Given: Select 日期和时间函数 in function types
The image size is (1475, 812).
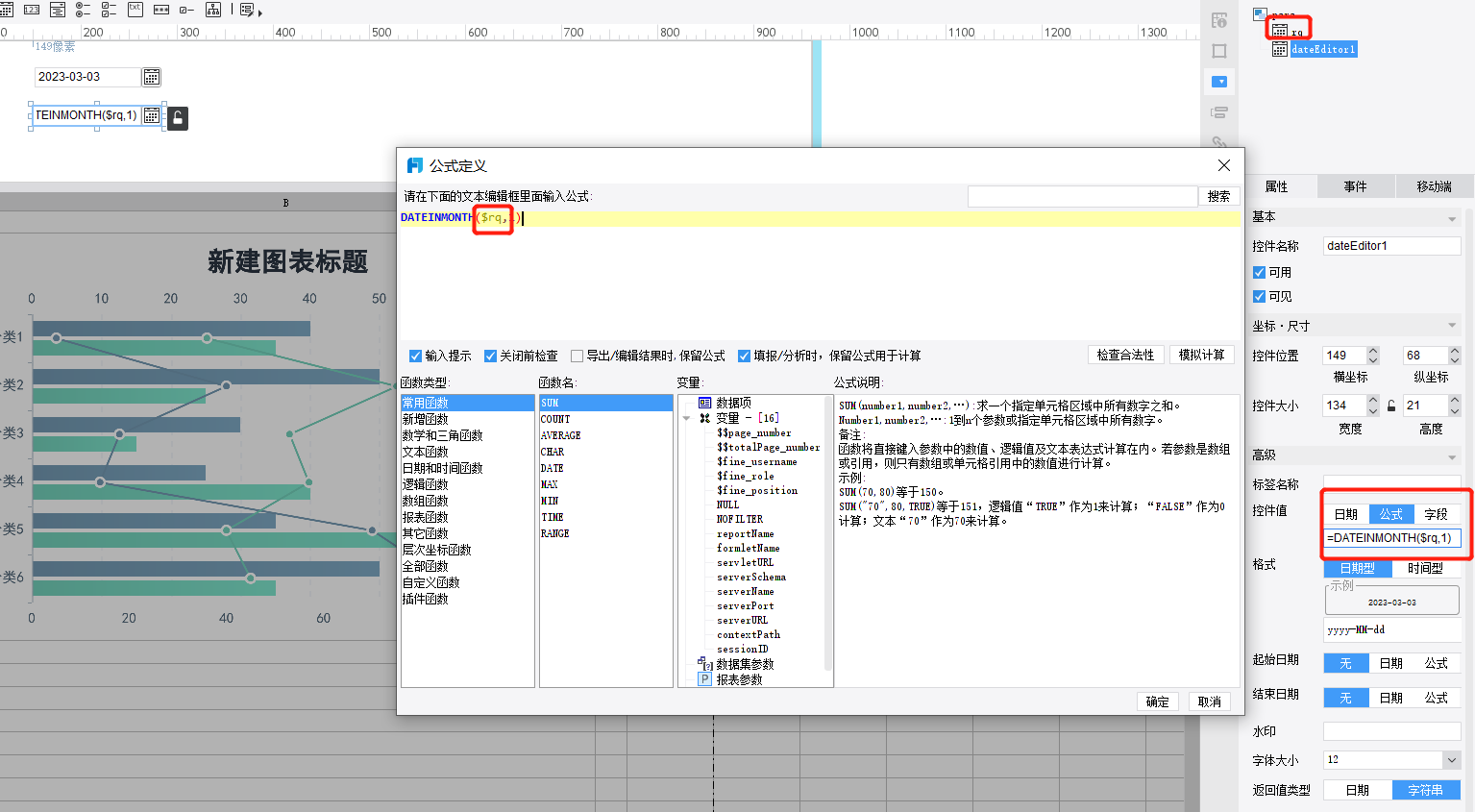Looking at the screenshot, I should (442, 468).
